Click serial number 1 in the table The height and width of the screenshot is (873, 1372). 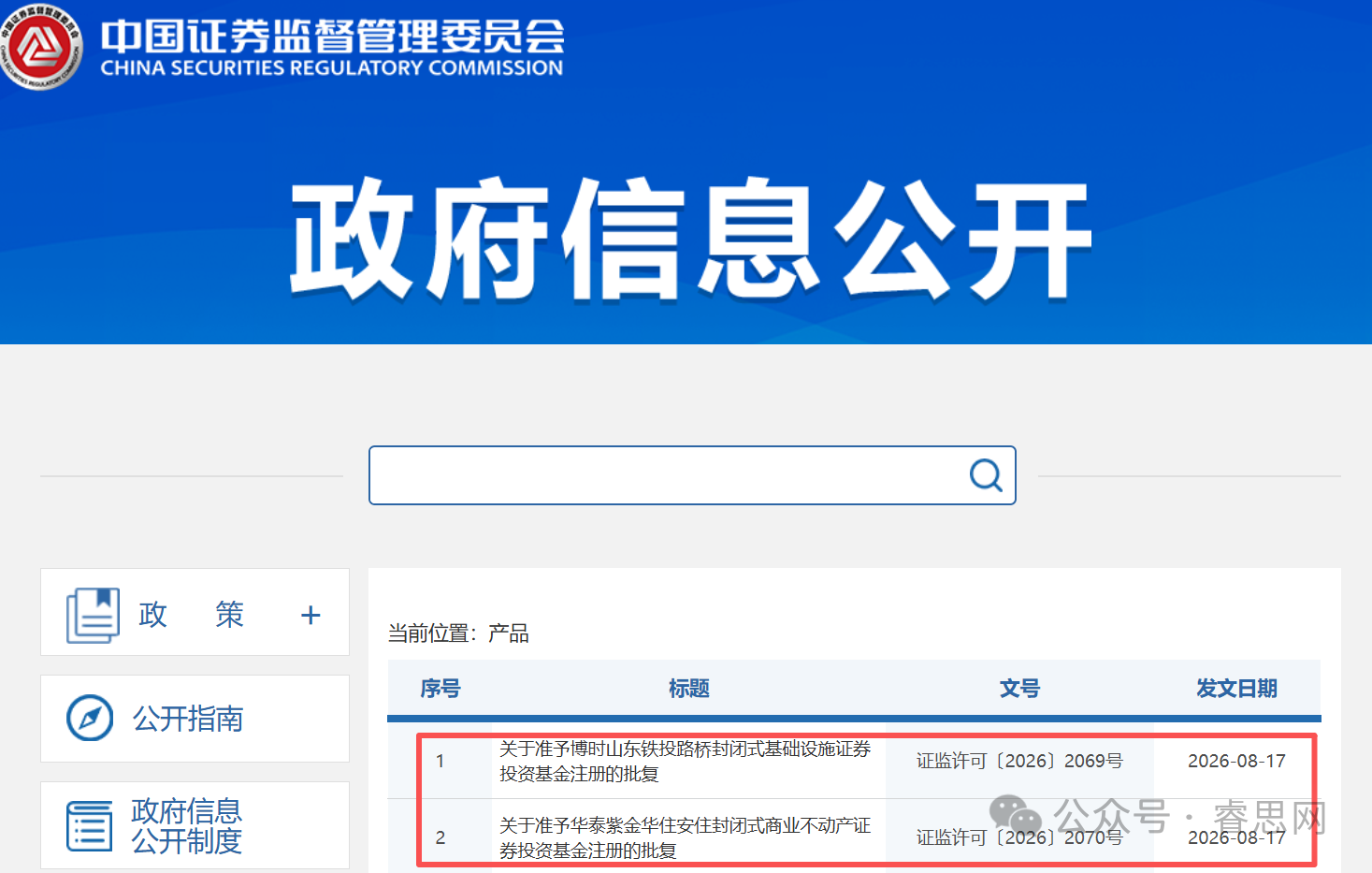click(x=440, y=761)
